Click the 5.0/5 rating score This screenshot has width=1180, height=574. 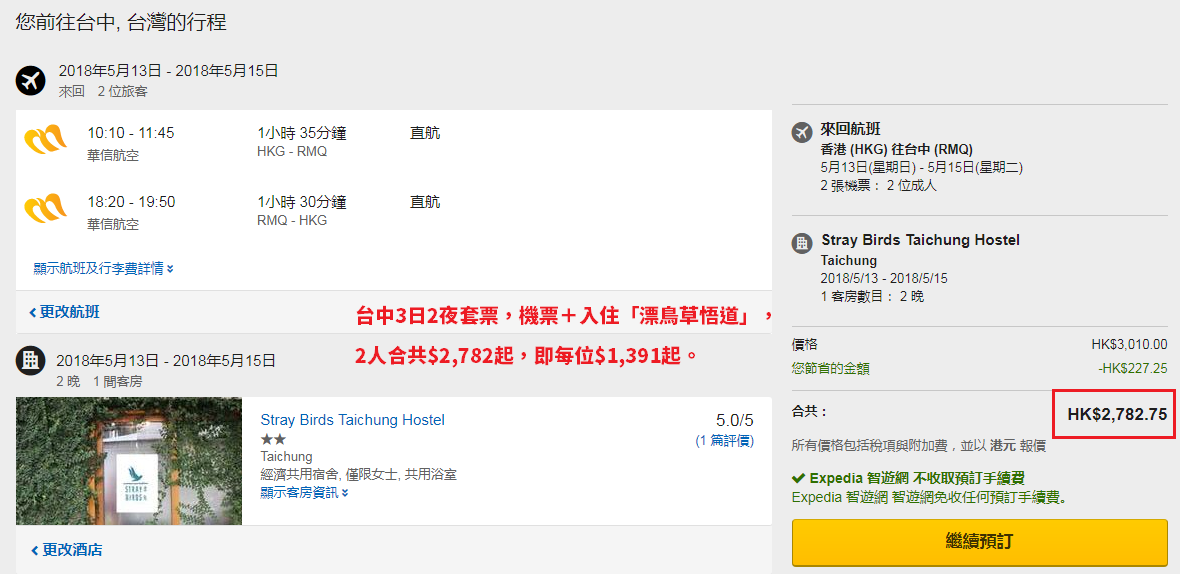[734, 420]
